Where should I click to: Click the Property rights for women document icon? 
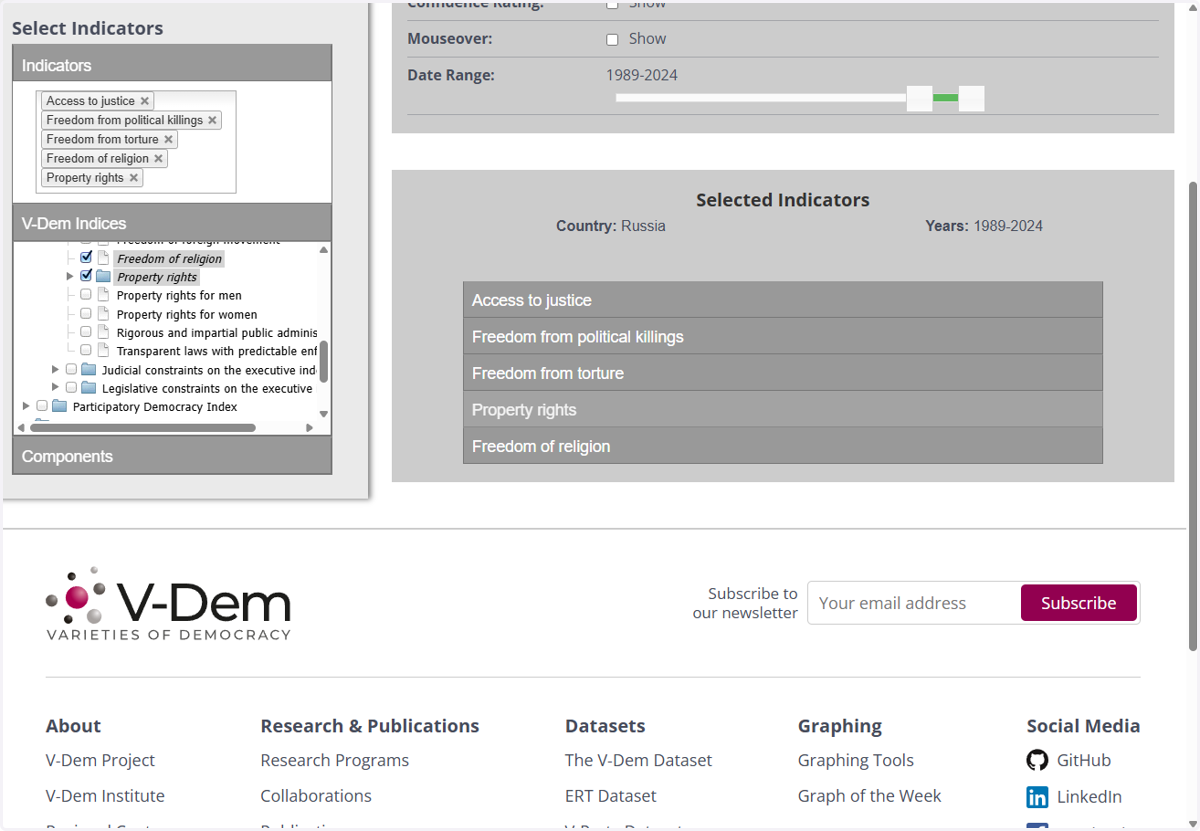103,314
